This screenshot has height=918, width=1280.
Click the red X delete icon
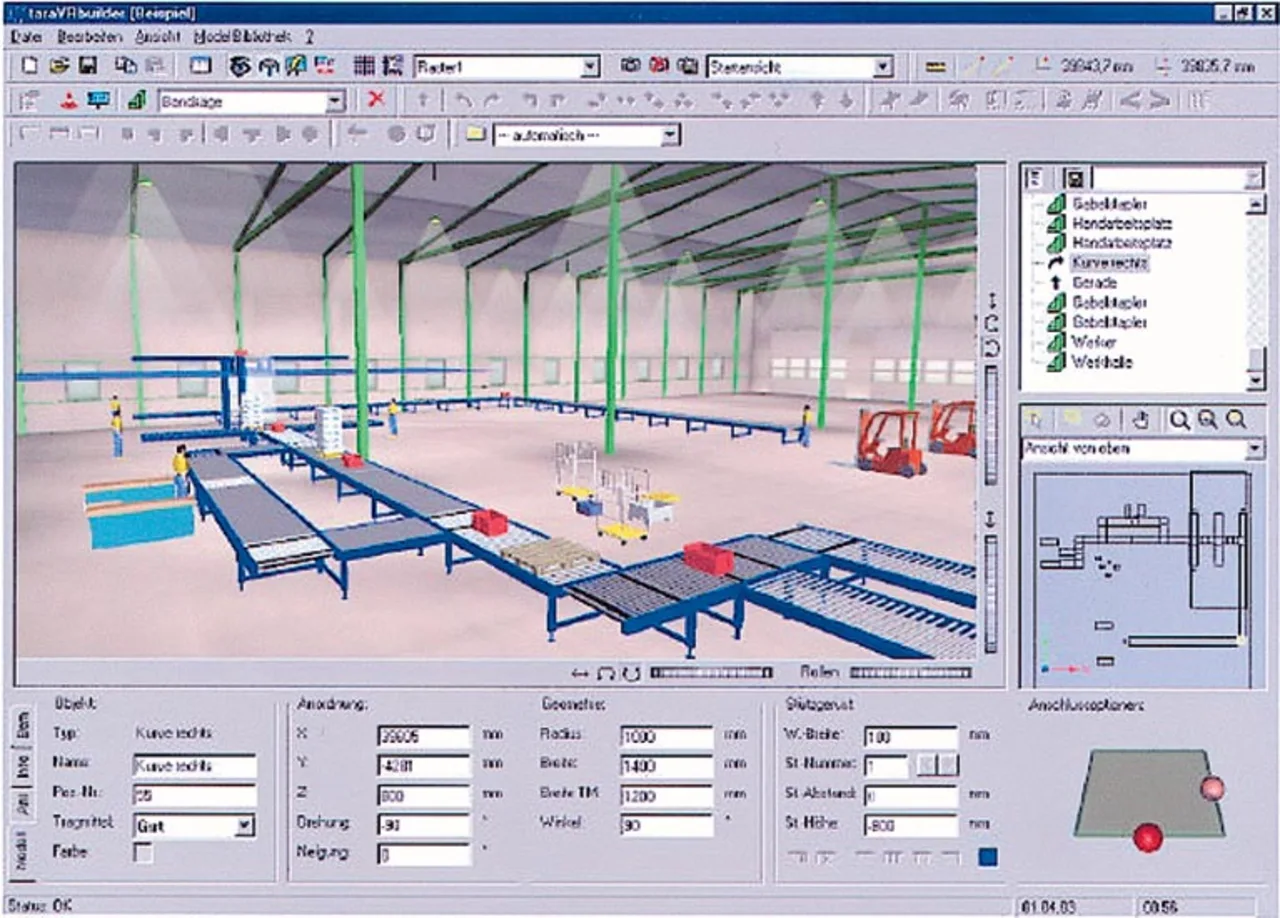[376, 100]
